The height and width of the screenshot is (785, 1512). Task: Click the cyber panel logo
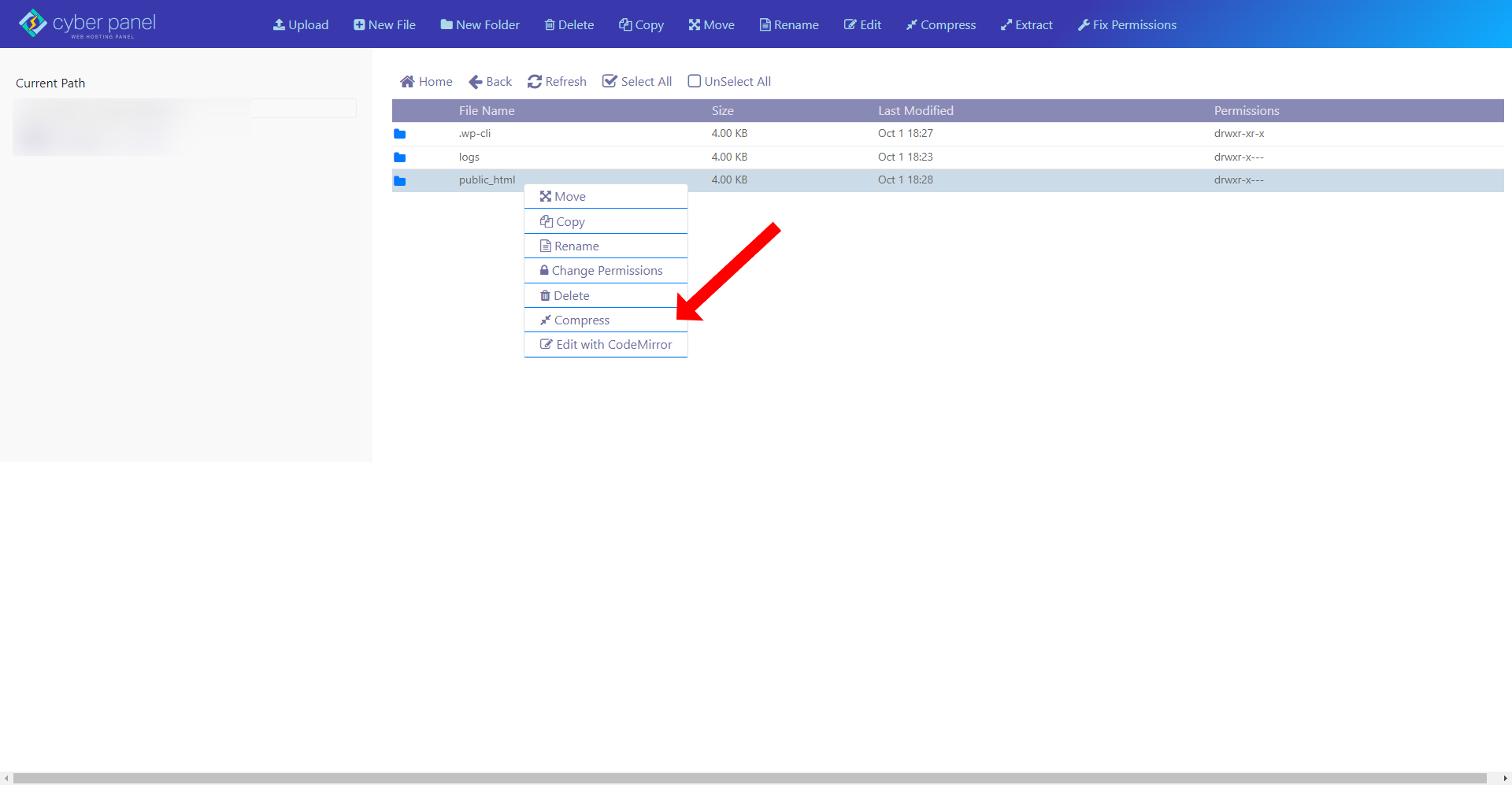coord(87,24)
